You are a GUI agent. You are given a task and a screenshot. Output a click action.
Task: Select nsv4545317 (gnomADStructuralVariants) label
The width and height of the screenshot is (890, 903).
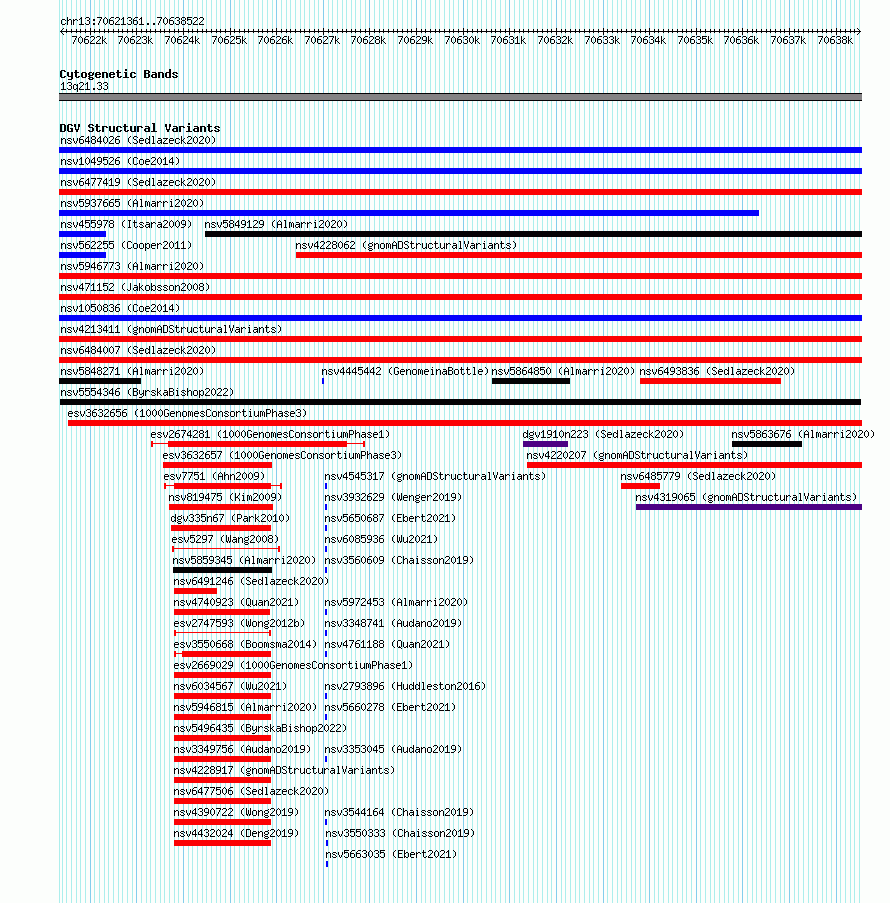tap(435, 477)
